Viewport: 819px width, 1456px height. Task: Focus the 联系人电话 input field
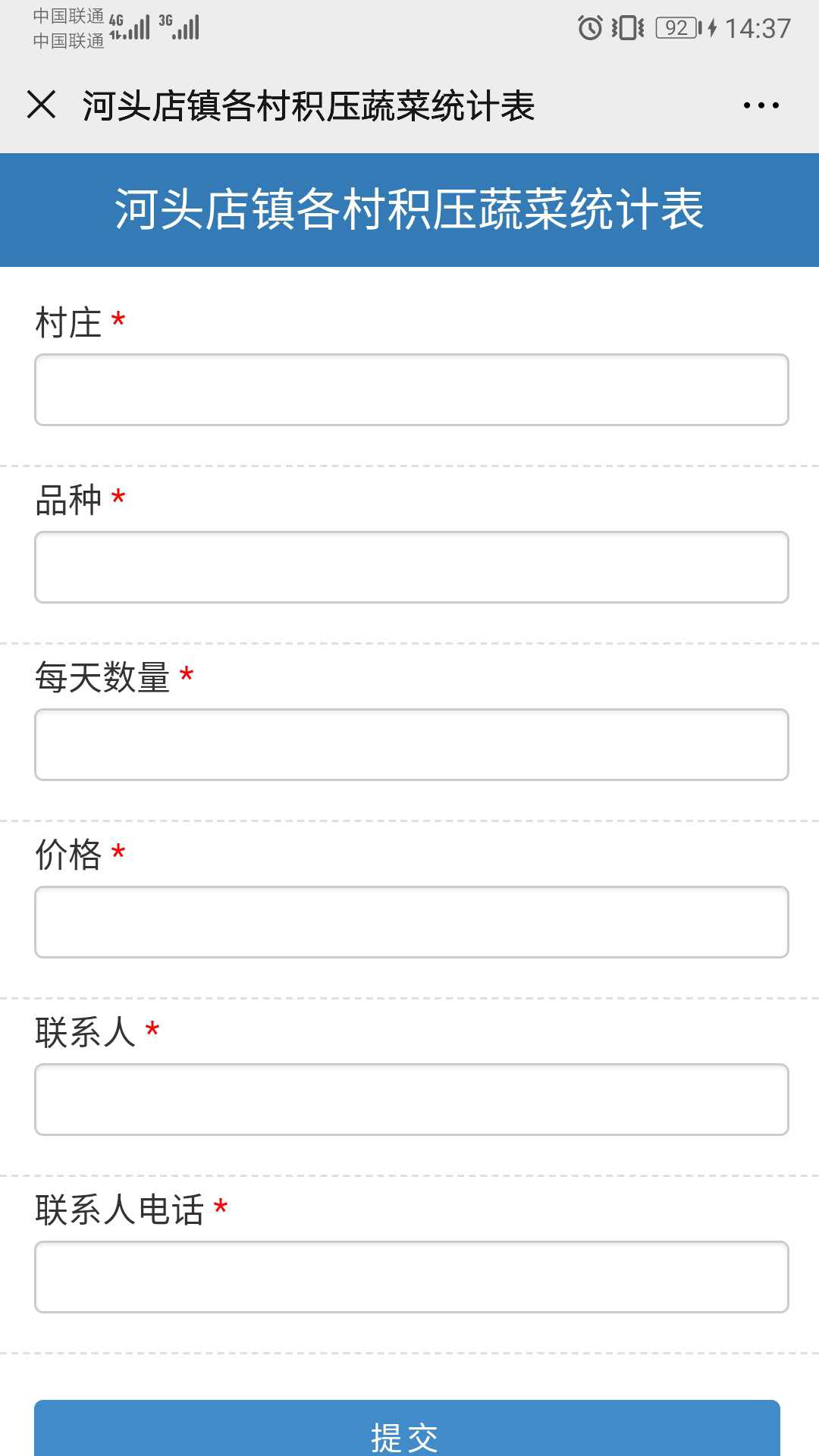pos(411,1277)
